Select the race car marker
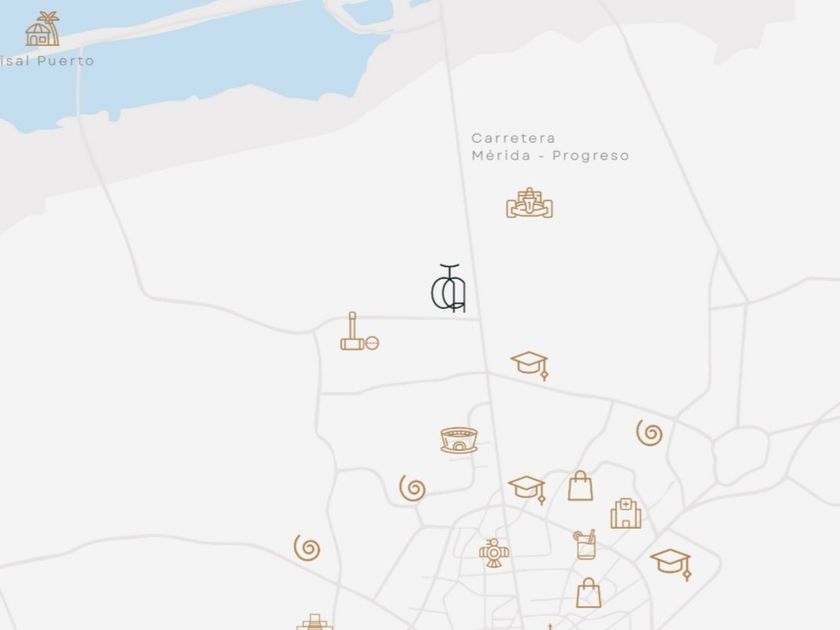 point(529,203)
